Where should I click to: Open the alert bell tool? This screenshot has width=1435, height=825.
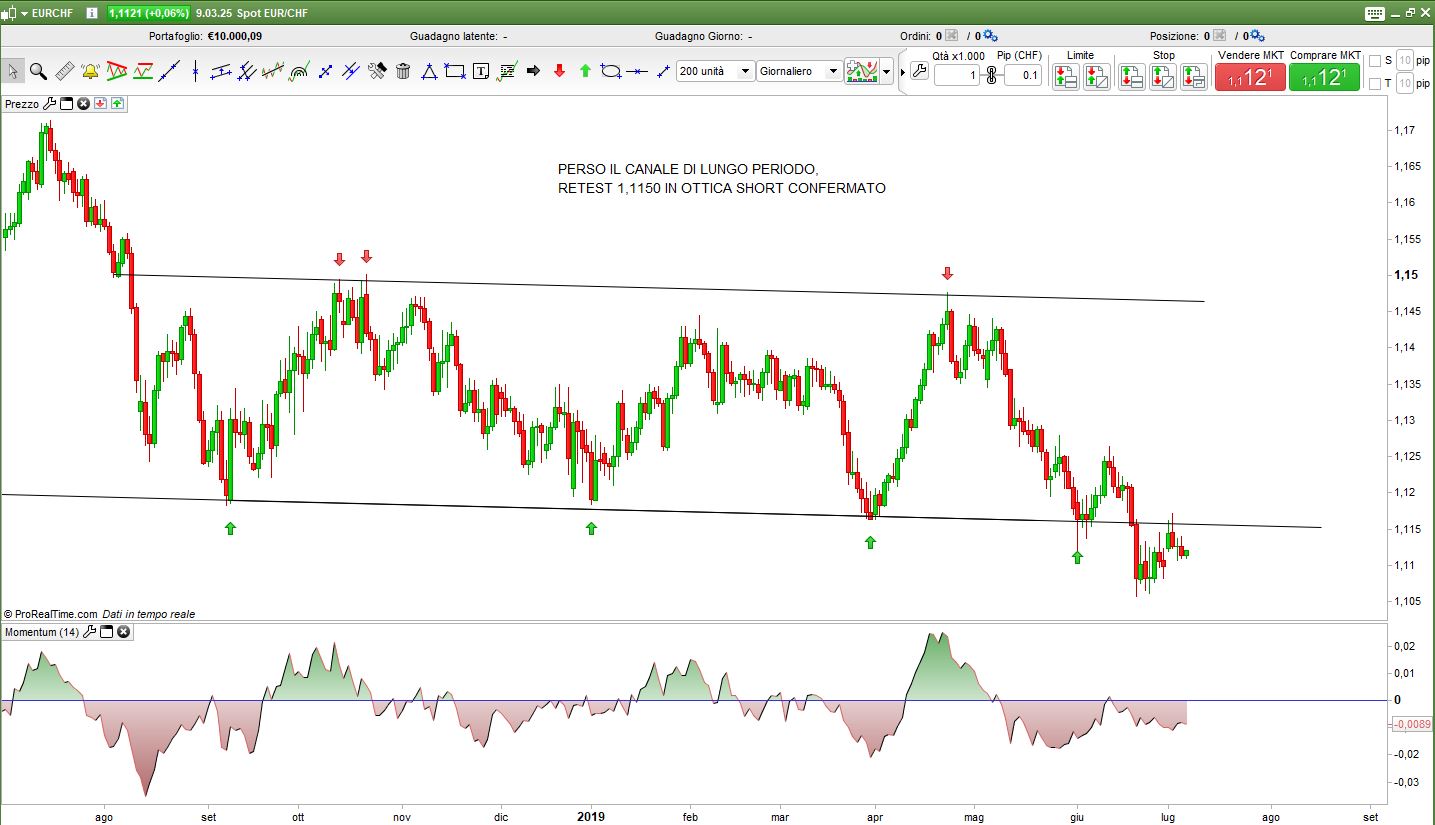(x=90, y=71)
